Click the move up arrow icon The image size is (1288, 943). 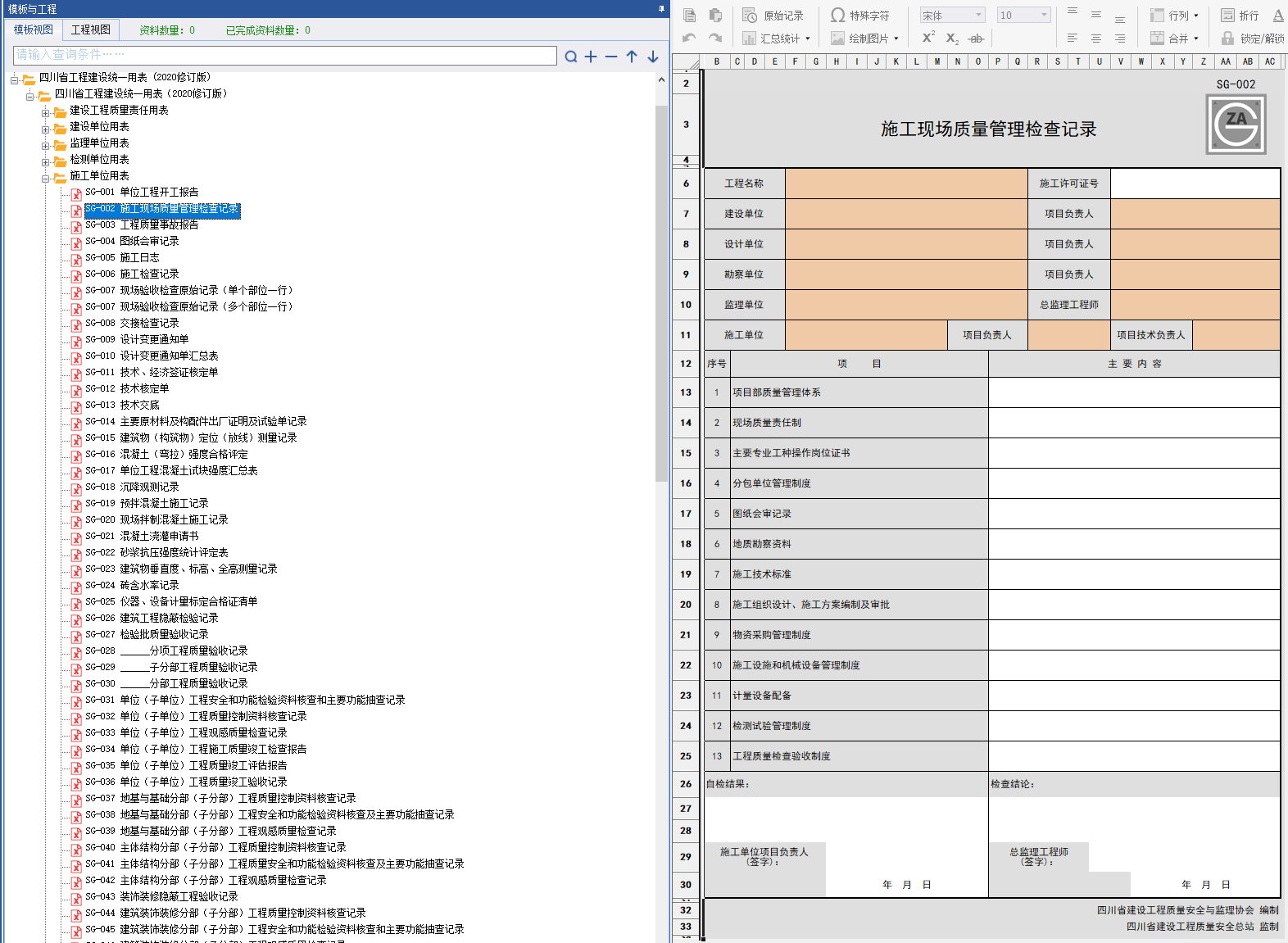click(x=632, y=57)
